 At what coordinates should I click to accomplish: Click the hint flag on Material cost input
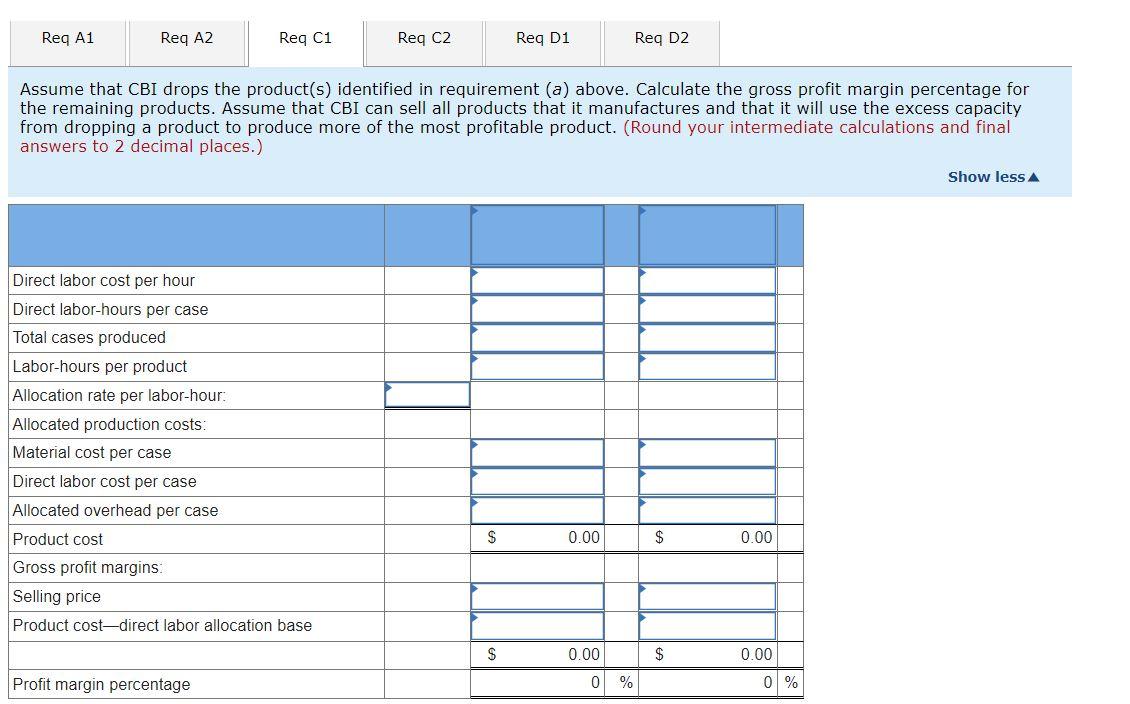coord(474,444)
